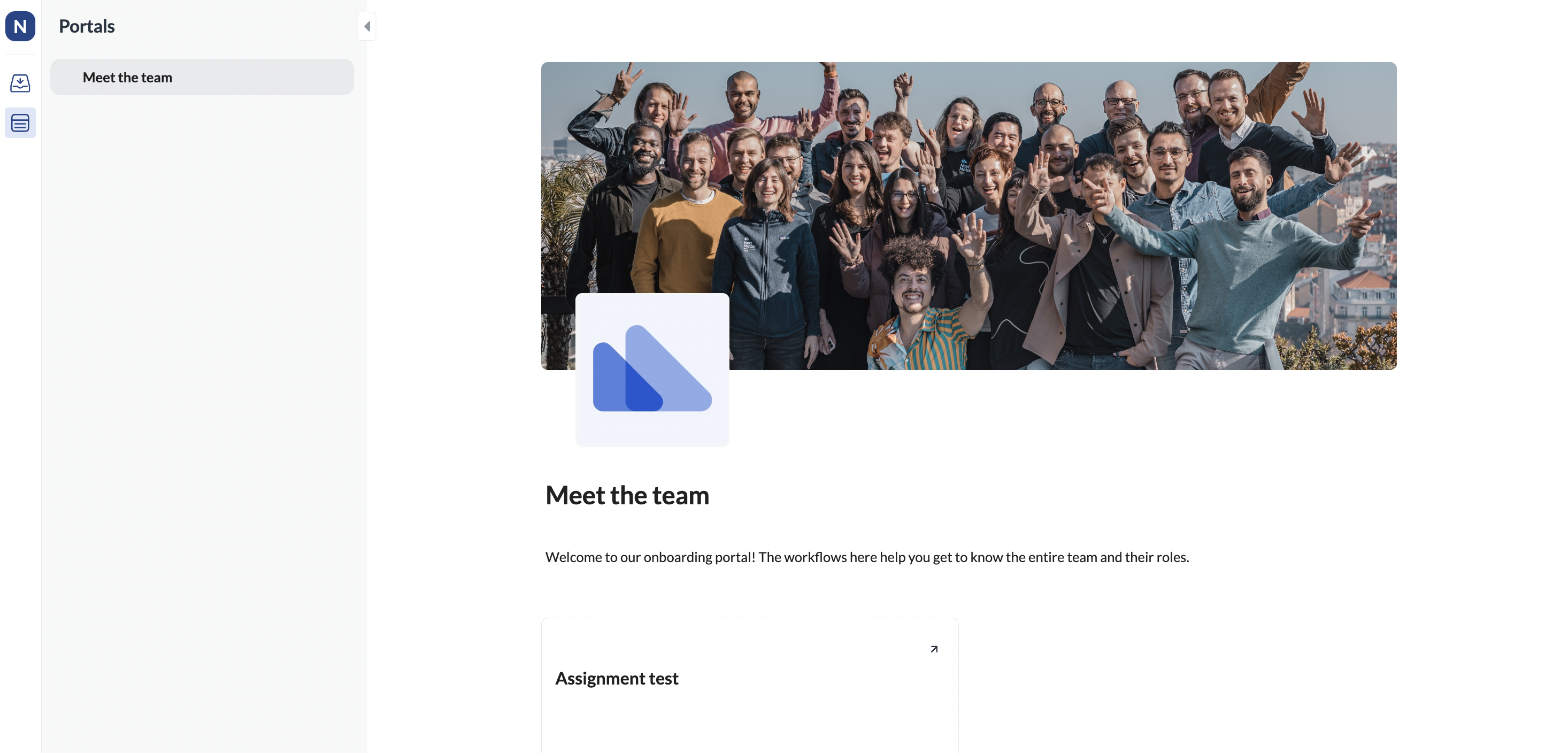The image size is (1568, 753).
Task: Click the Welcome to our onboarding portal description
Action: tap(867, 557)
